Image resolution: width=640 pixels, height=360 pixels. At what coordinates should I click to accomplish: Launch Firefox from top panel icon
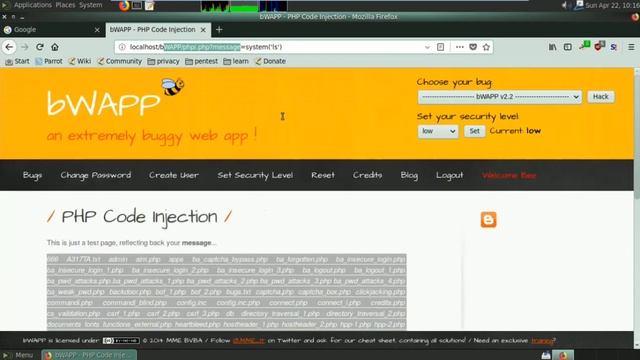[x=124, y=5]
